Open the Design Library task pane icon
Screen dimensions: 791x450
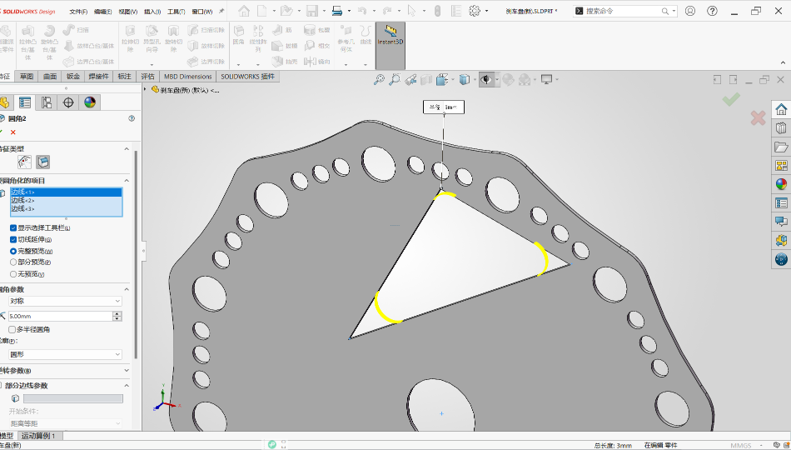tap(781, 128)
